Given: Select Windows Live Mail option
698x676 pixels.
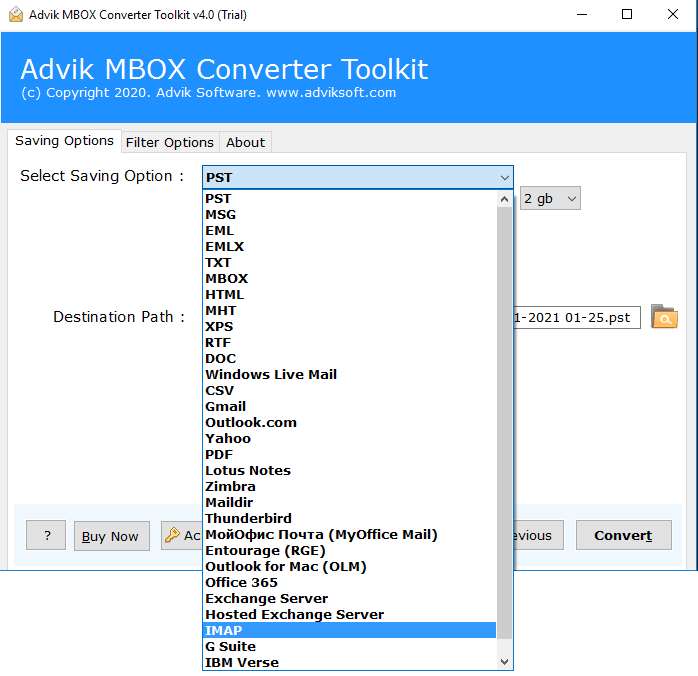Looking at the screenshot, I should pyautogui.click(x=349, y=375).
